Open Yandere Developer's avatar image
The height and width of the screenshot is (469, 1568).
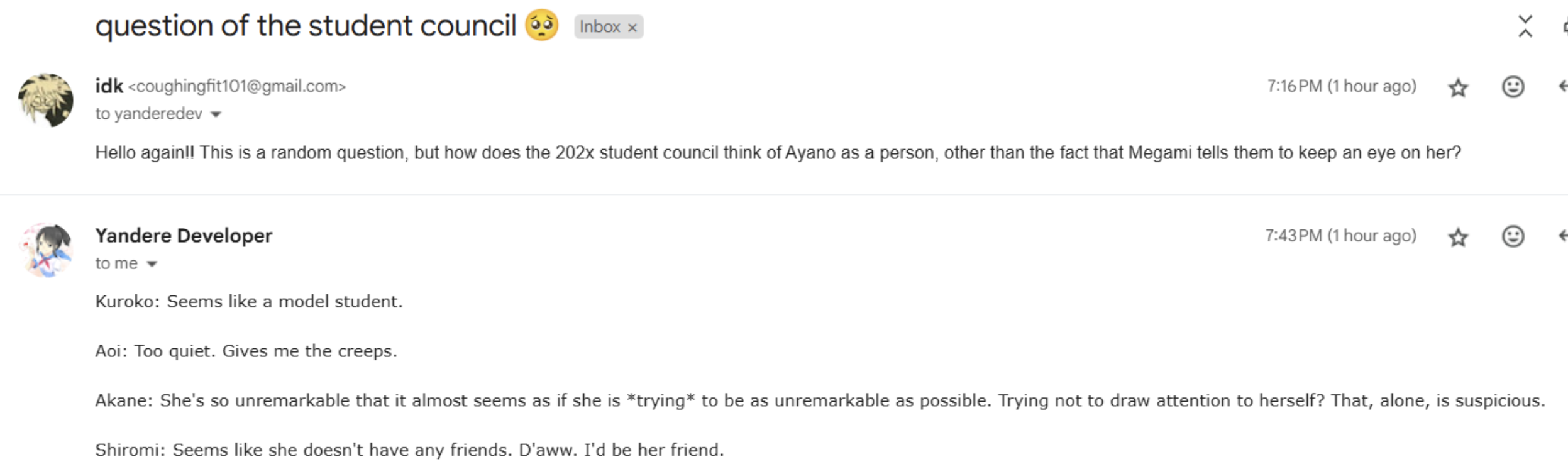45,250
